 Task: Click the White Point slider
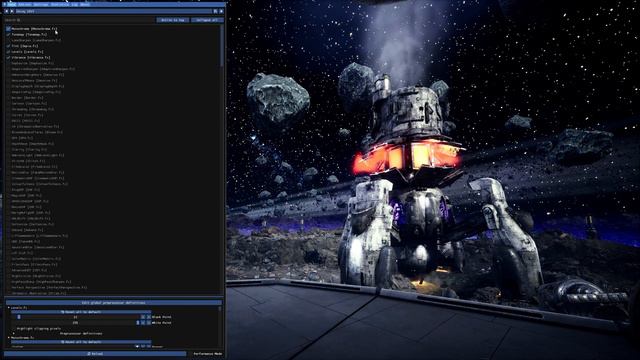(76, 322)
